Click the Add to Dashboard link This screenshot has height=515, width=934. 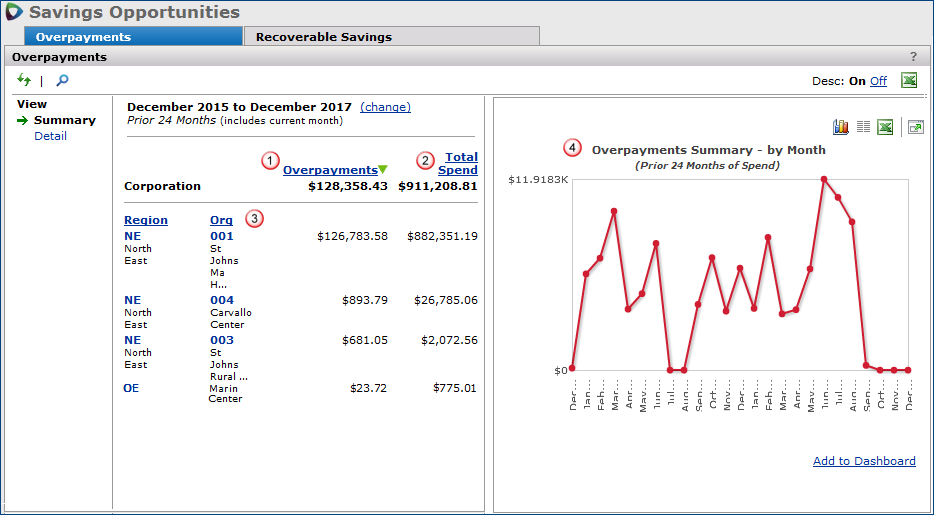point(864,461)
